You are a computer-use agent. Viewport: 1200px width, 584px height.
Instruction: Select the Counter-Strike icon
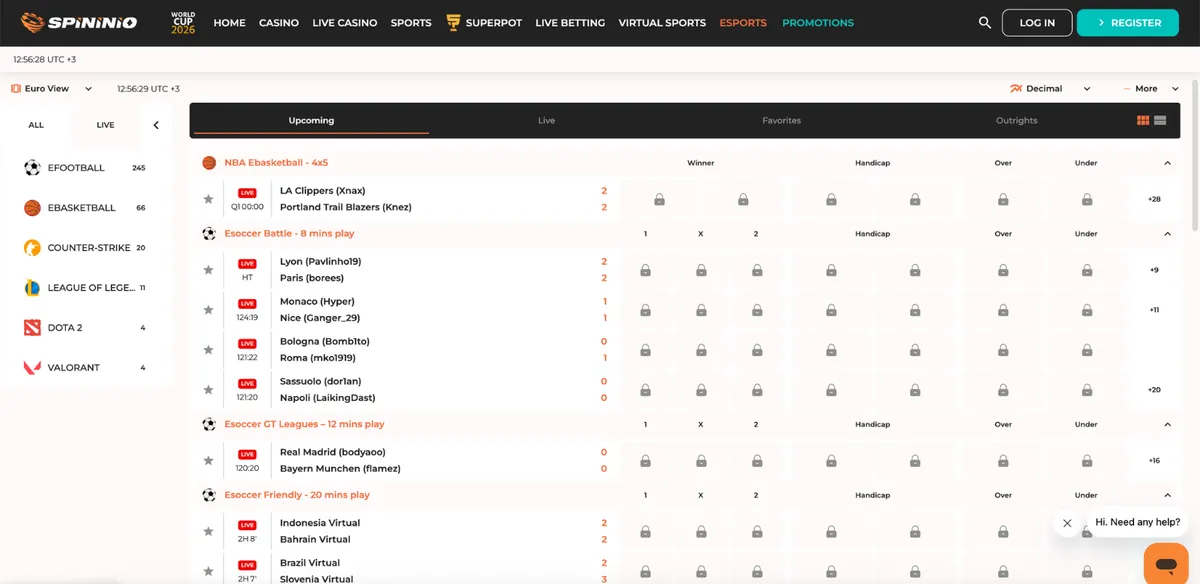tap(32, 248)
